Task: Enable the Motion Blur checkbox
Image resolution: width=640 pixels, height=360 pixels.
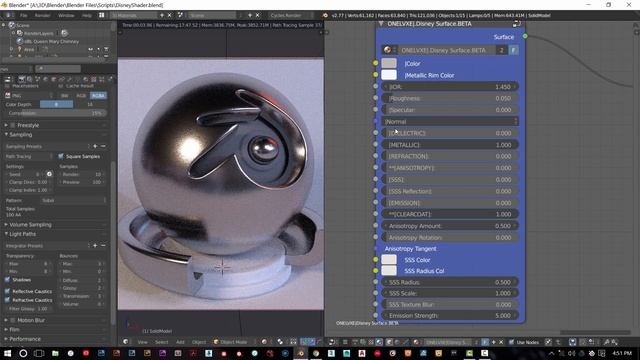Action: (x=13, y=320)
